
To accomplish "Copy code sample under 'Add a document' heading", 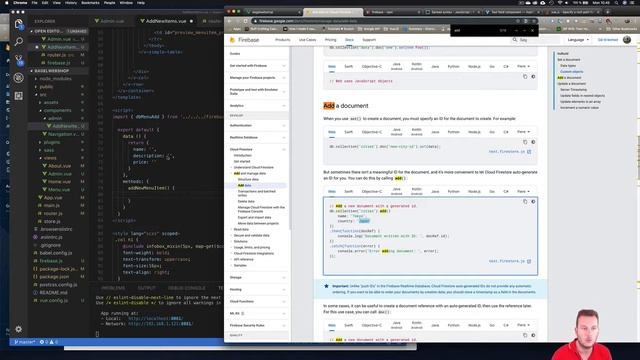I will tap(525, 142).
